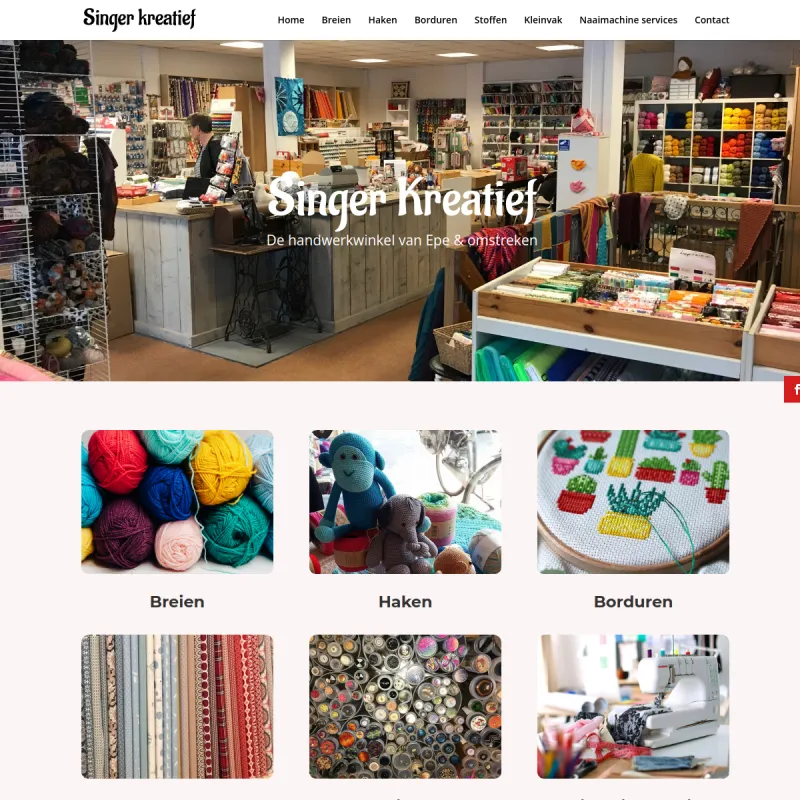
Task: Open Naaimachine services menu item
Action: pos(628,20)
